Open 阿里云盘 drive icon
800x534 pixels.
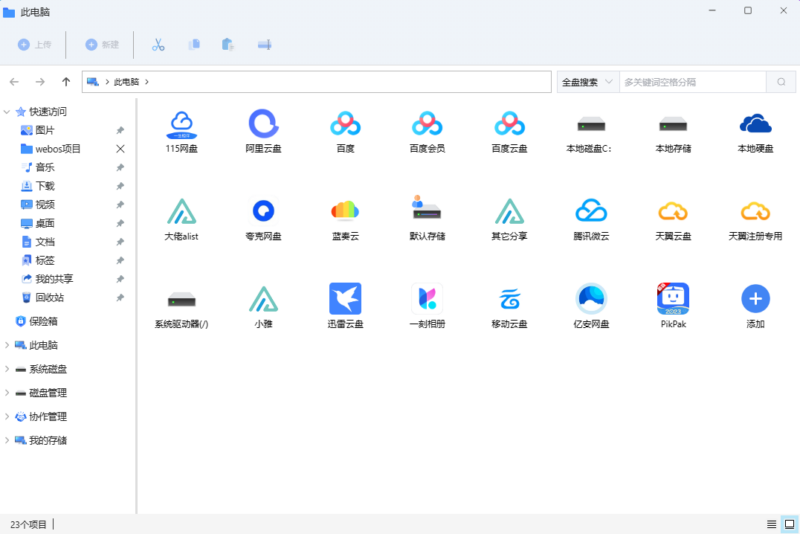tap(263, 125)
